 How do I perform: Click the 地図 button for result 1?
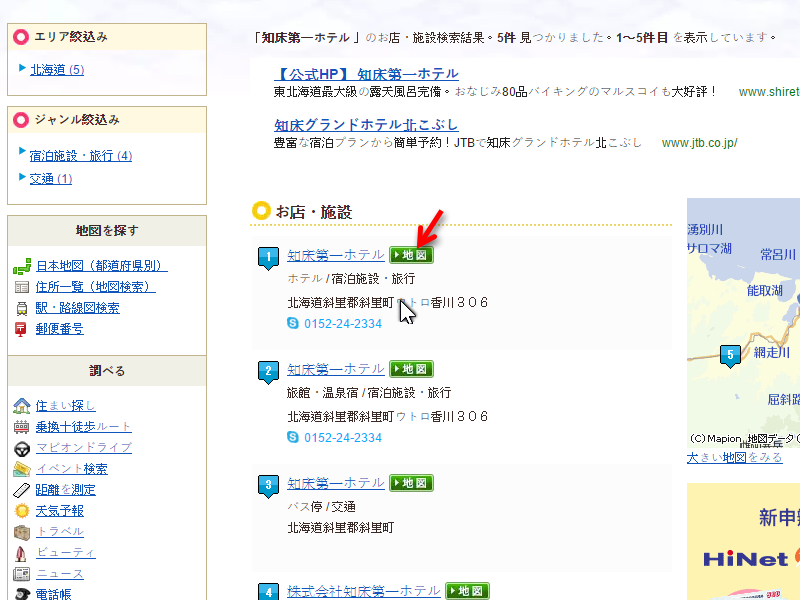[x=411, y=255]
